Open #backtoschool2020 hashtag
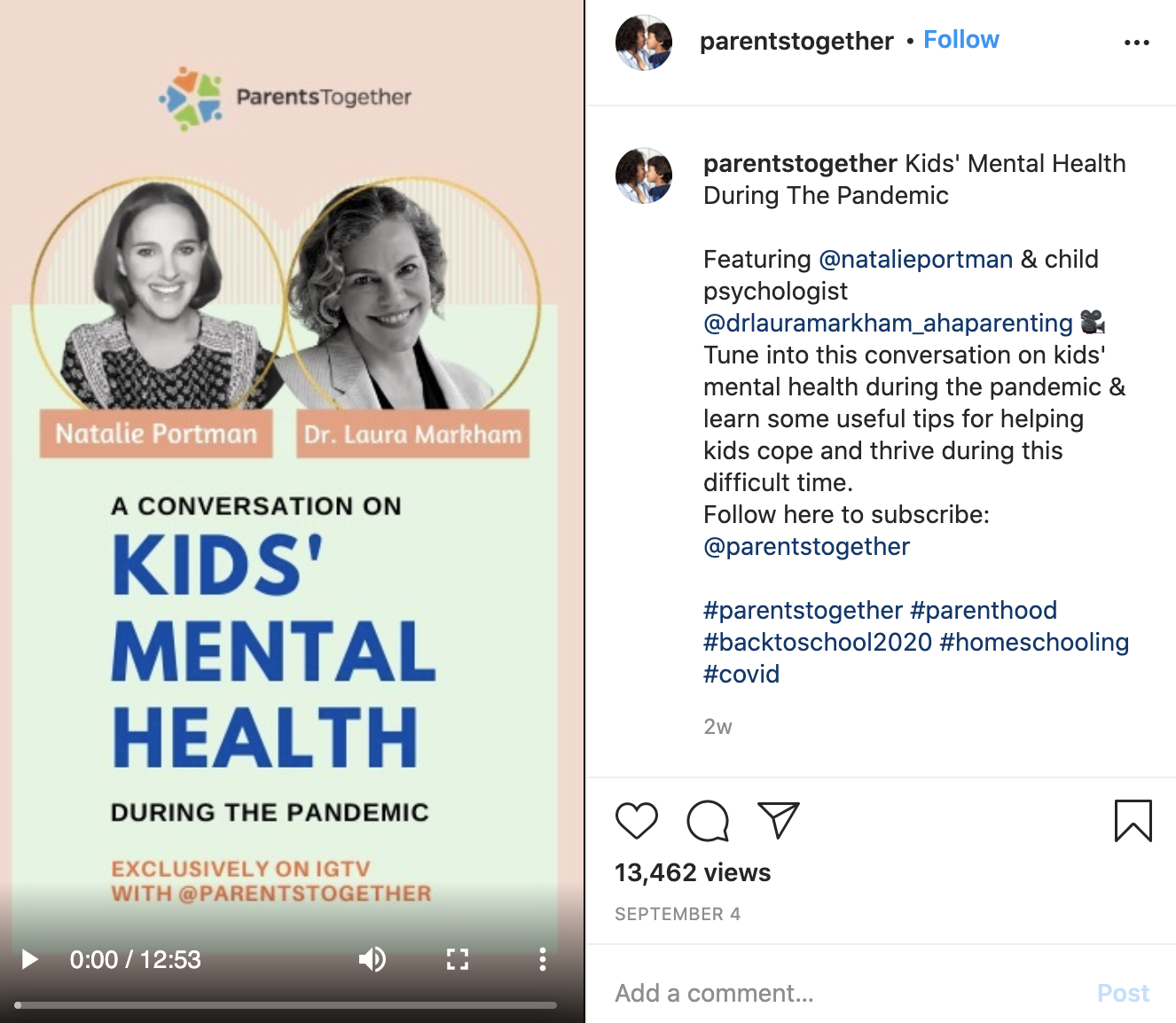The width and height of the screenshot is (1176, 1023). [x=818, y=642]
